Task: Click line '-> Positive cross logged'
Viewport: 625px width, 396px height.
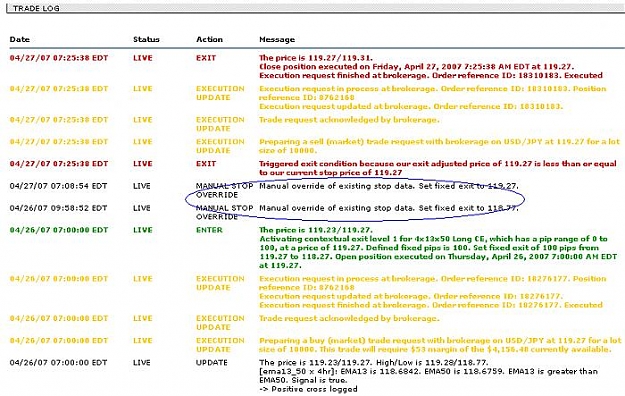Action: click(308, 389)
